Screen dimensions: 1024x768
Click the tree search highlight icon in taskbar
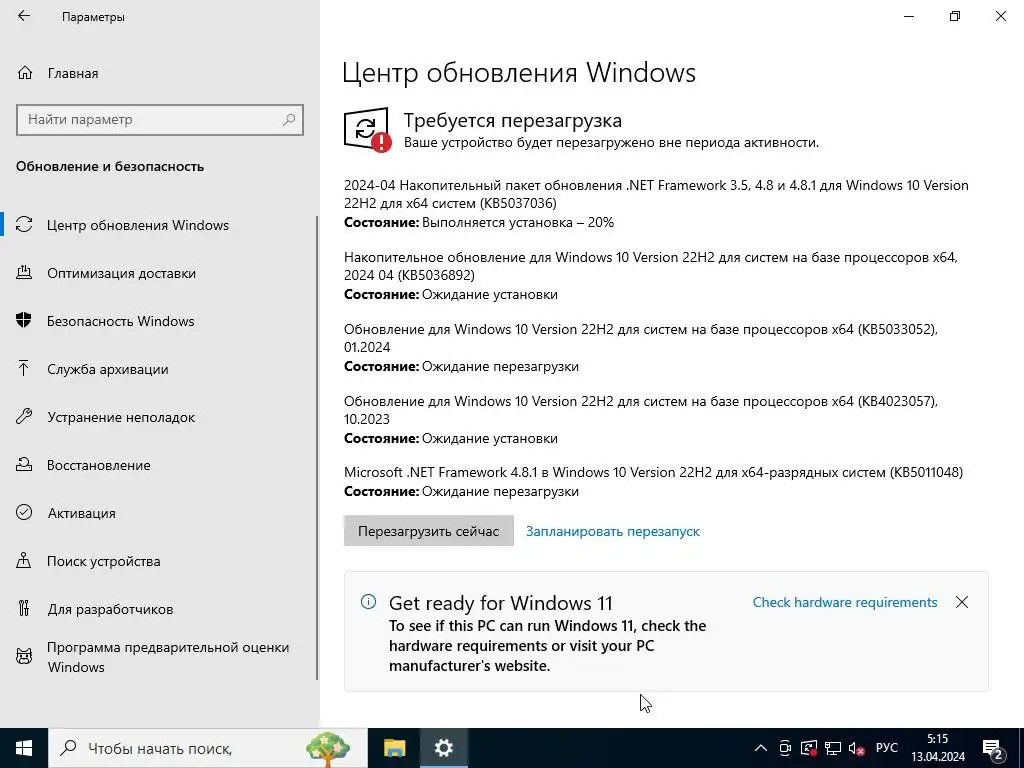click(x=328, y=748)
